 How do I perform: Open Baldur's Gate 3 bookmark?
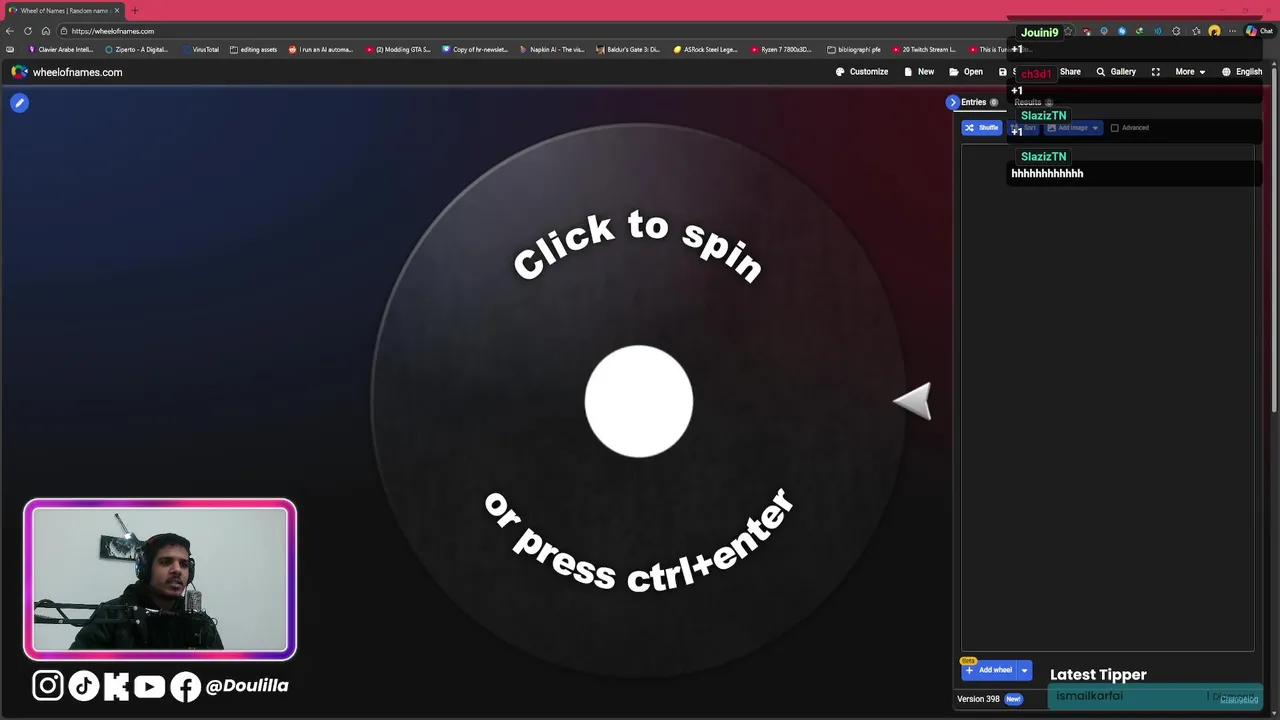pyautogui.click(x=629, y=49)
